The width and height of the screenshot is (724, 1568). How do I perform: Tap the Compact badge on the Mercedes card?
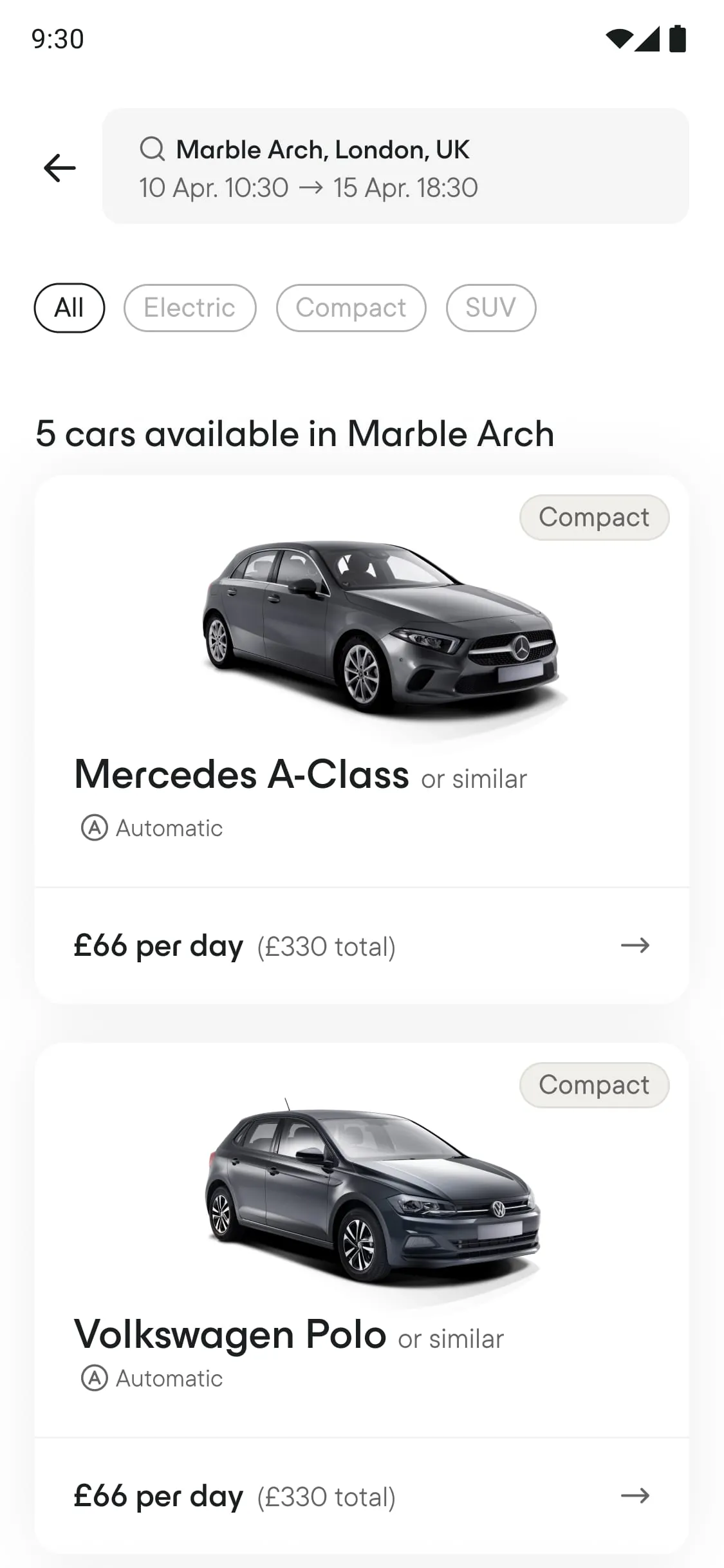click(x=594, y=518)
